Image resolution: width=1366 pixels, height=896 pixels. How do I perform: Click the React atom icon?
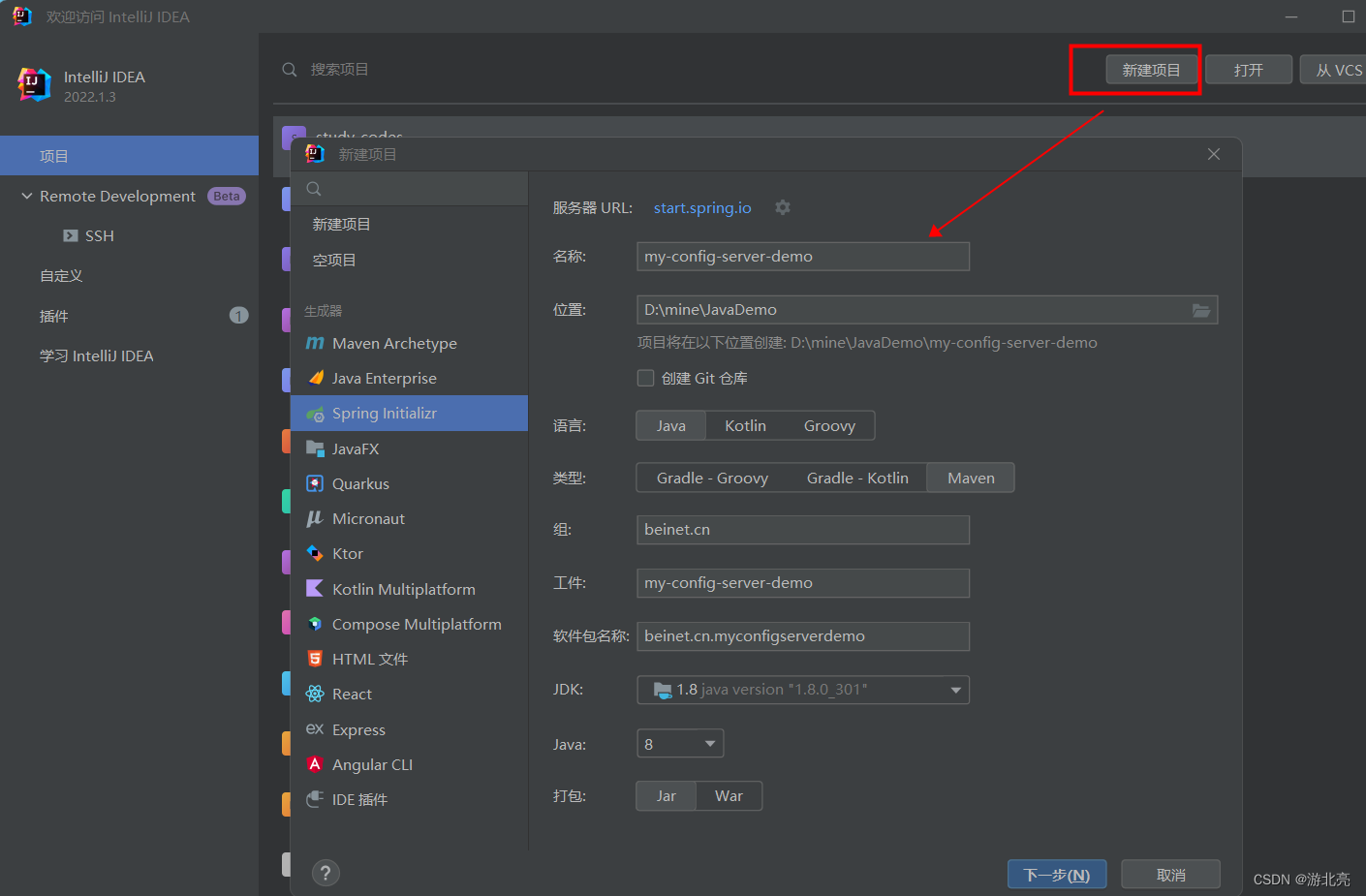tap(315, 694)
